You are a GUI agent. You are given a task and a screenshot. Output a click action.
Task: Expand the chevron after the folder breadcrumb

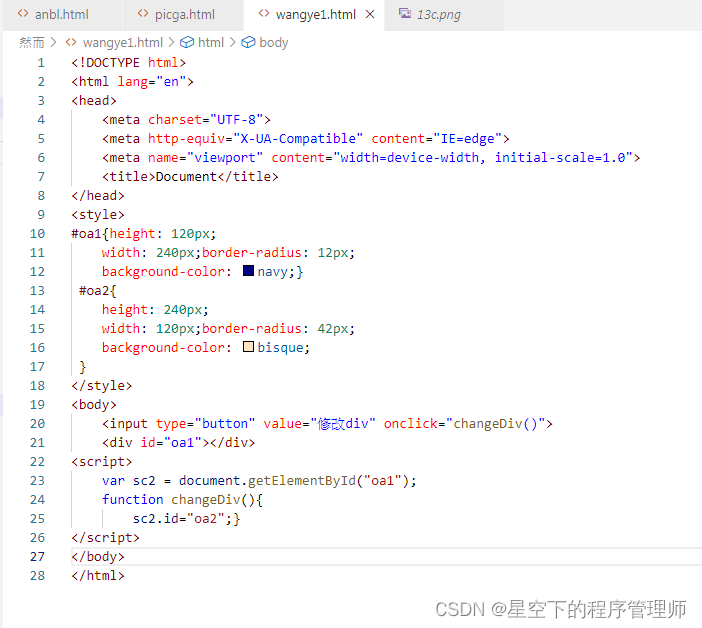coord(54,43)
